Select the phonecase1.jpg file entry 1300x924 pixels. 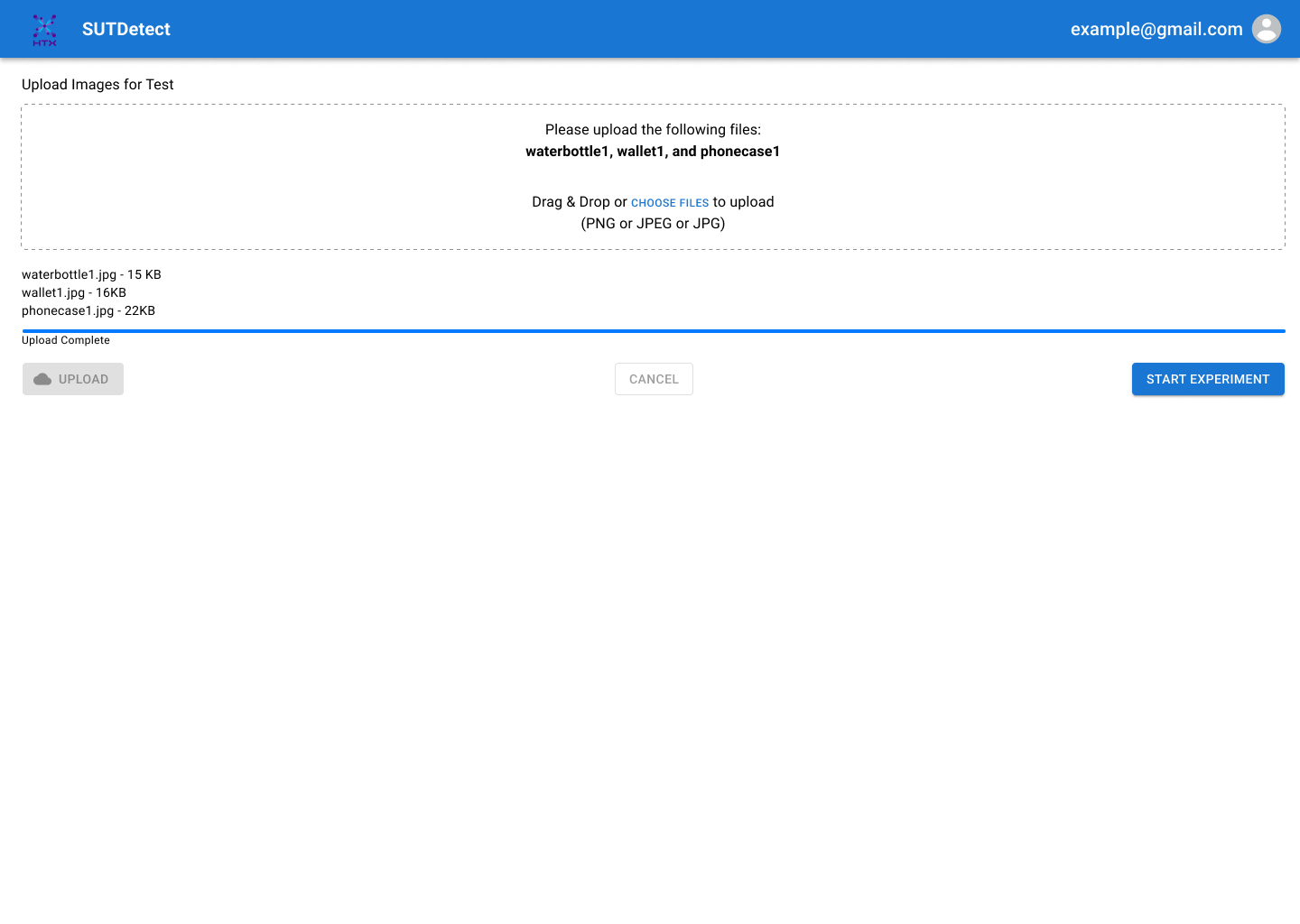pyautogui.click(x=88, y=310)
